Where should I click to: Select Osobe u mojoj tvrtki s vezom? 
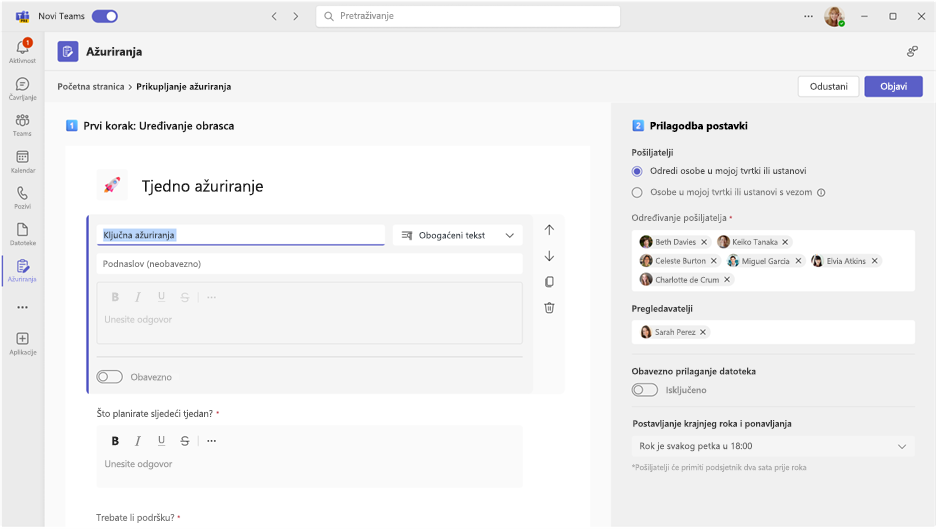coord(637,192)
